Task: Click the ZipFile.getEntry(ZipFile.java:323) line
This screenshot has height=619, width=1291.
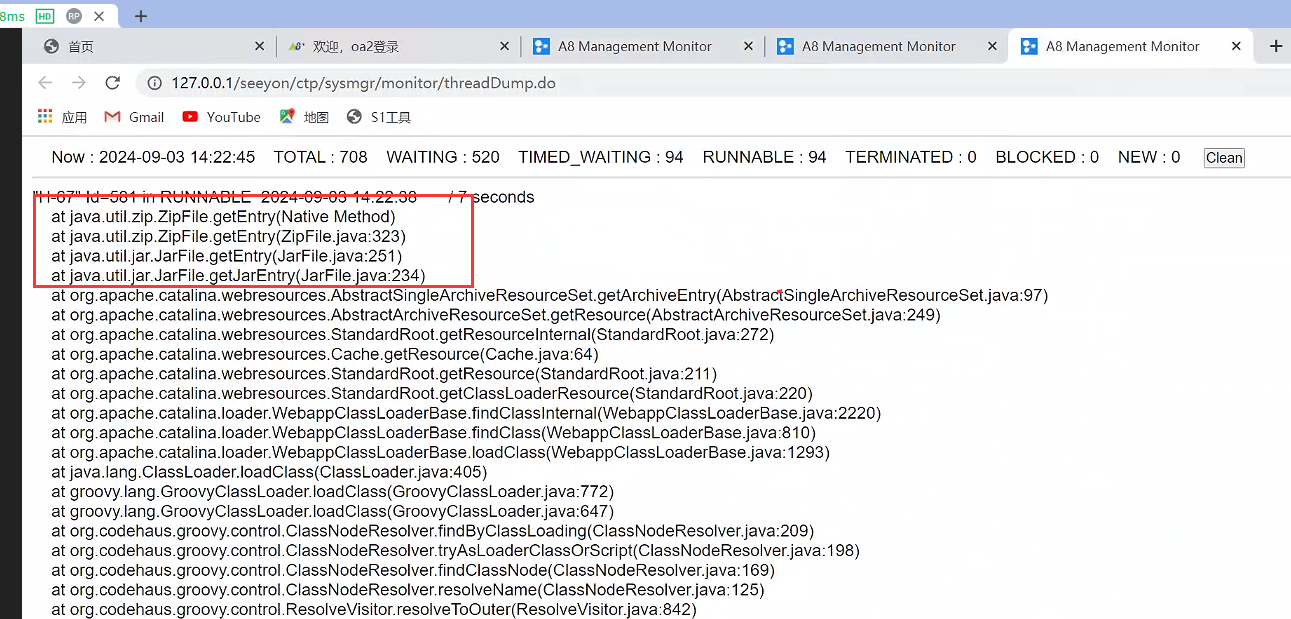Action: coord(229,236)
